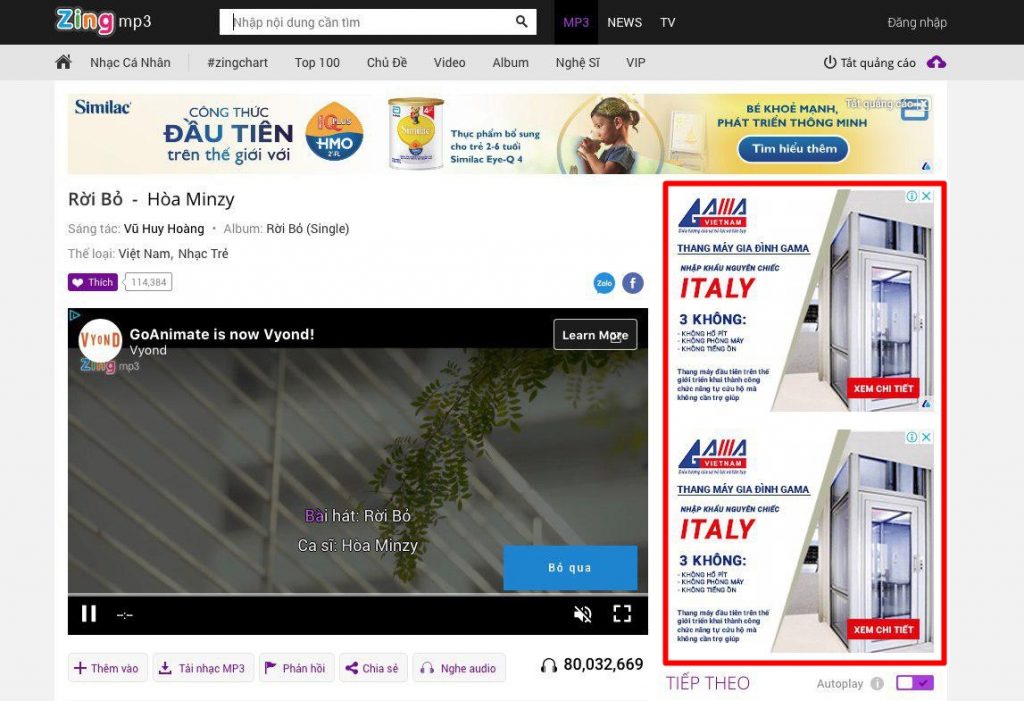This screenshot has height=701, width=1024.
Task: Open the NEWS tab
Action: (624, 22)
